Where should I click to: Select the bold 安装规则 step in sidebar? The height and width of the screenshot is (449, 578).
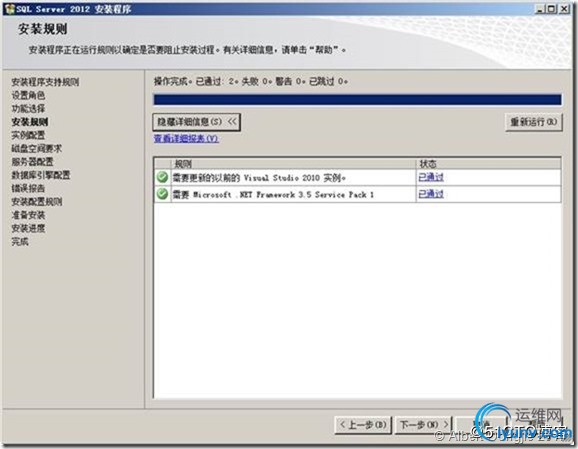(29, 122)
